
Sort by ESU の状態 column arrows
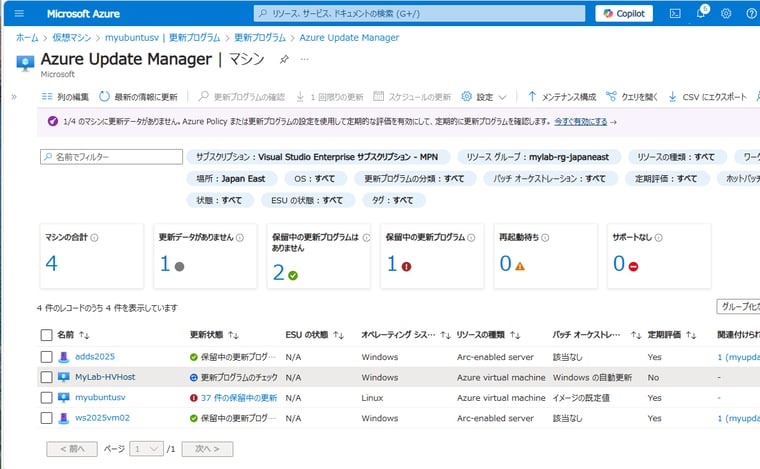pyautogui.click(x=339, y=335)
